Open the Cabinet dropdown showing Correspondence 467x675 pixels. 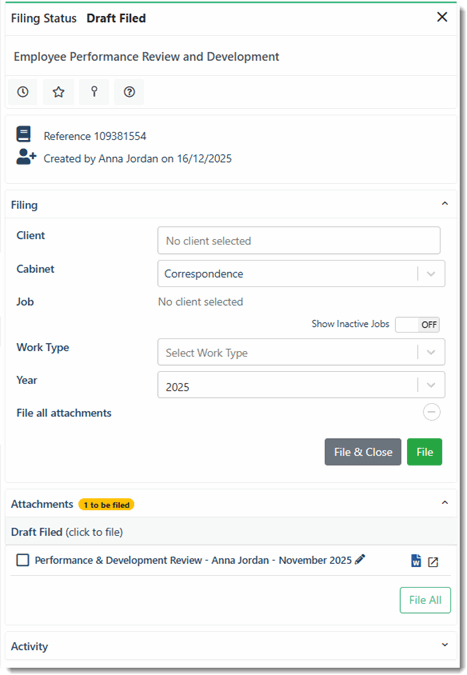[x=301, y=273]
